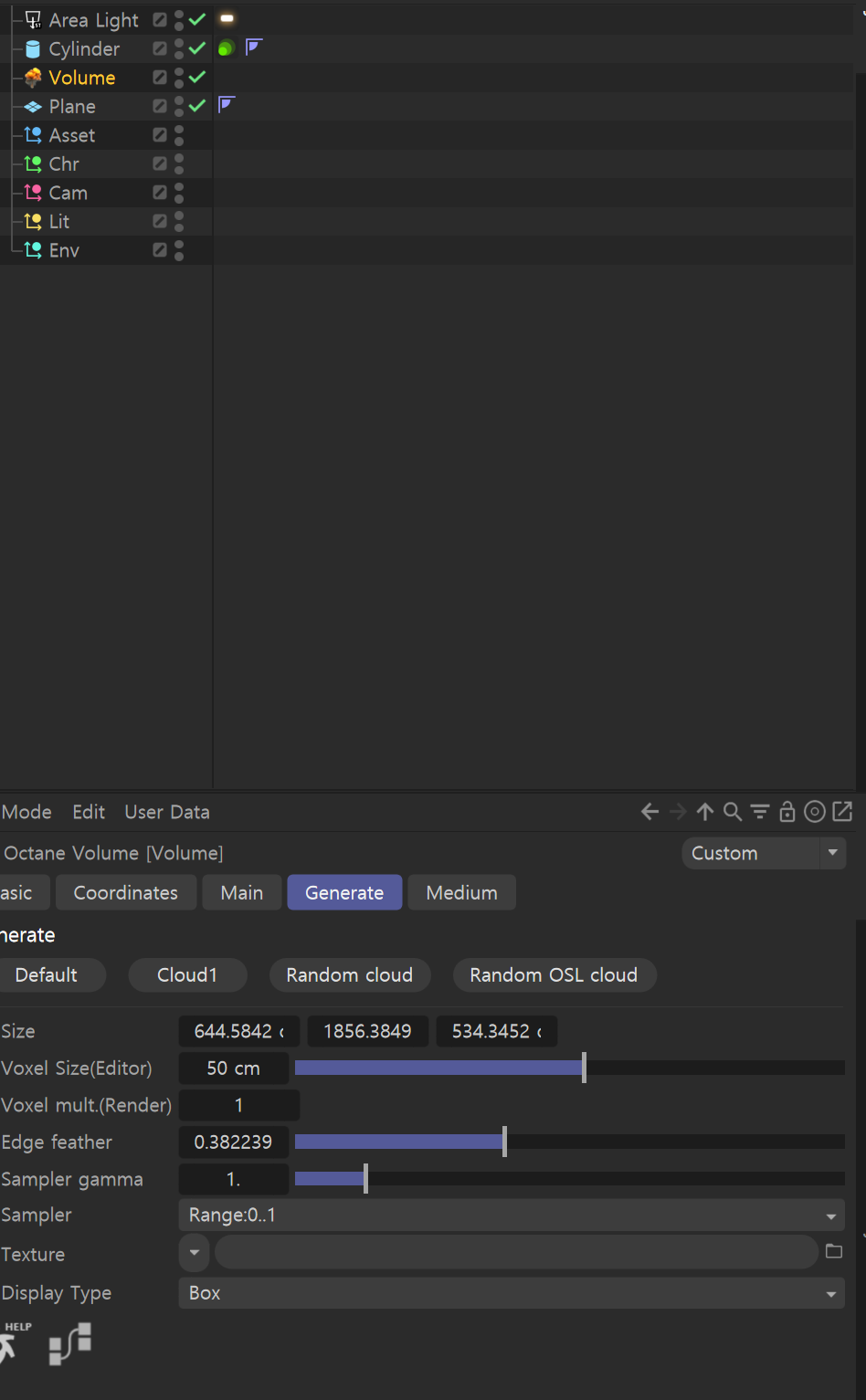Click the Voxel Size(Editor) 50 cm field
Image resolution: width=866 pixels, height=1400 pixels.
tap(234, 1068)
